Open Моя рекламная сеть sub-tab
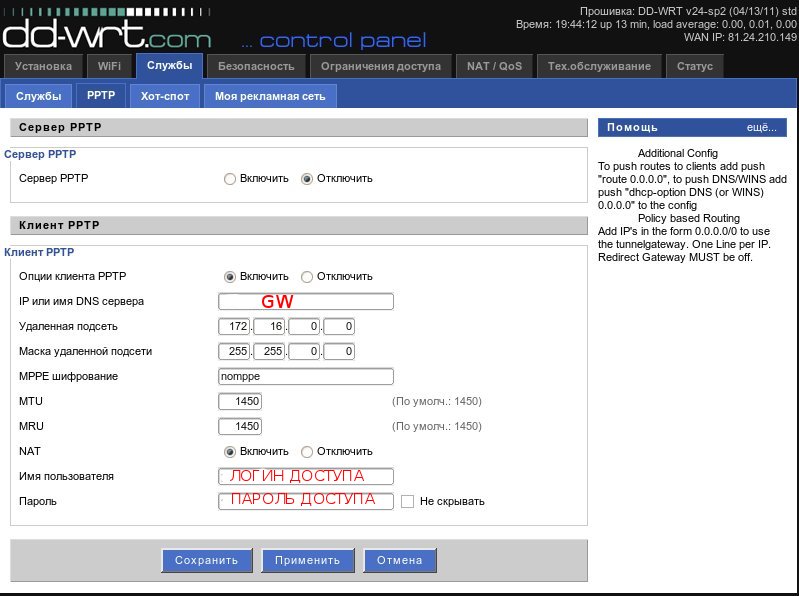This screenshot has width=799, height=596. tap(270, 96)
